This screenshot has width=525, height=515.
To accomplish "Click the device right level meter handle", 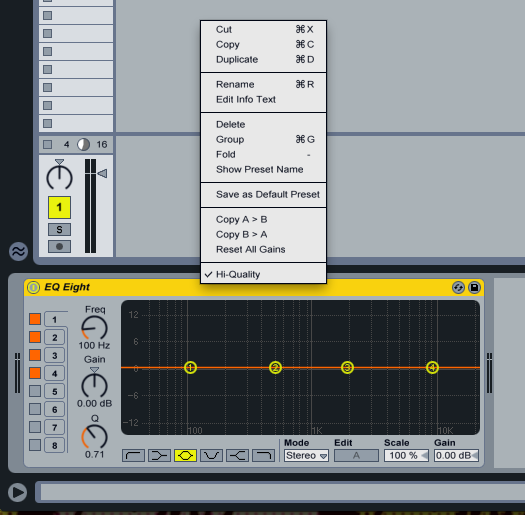I will [489, 373].
